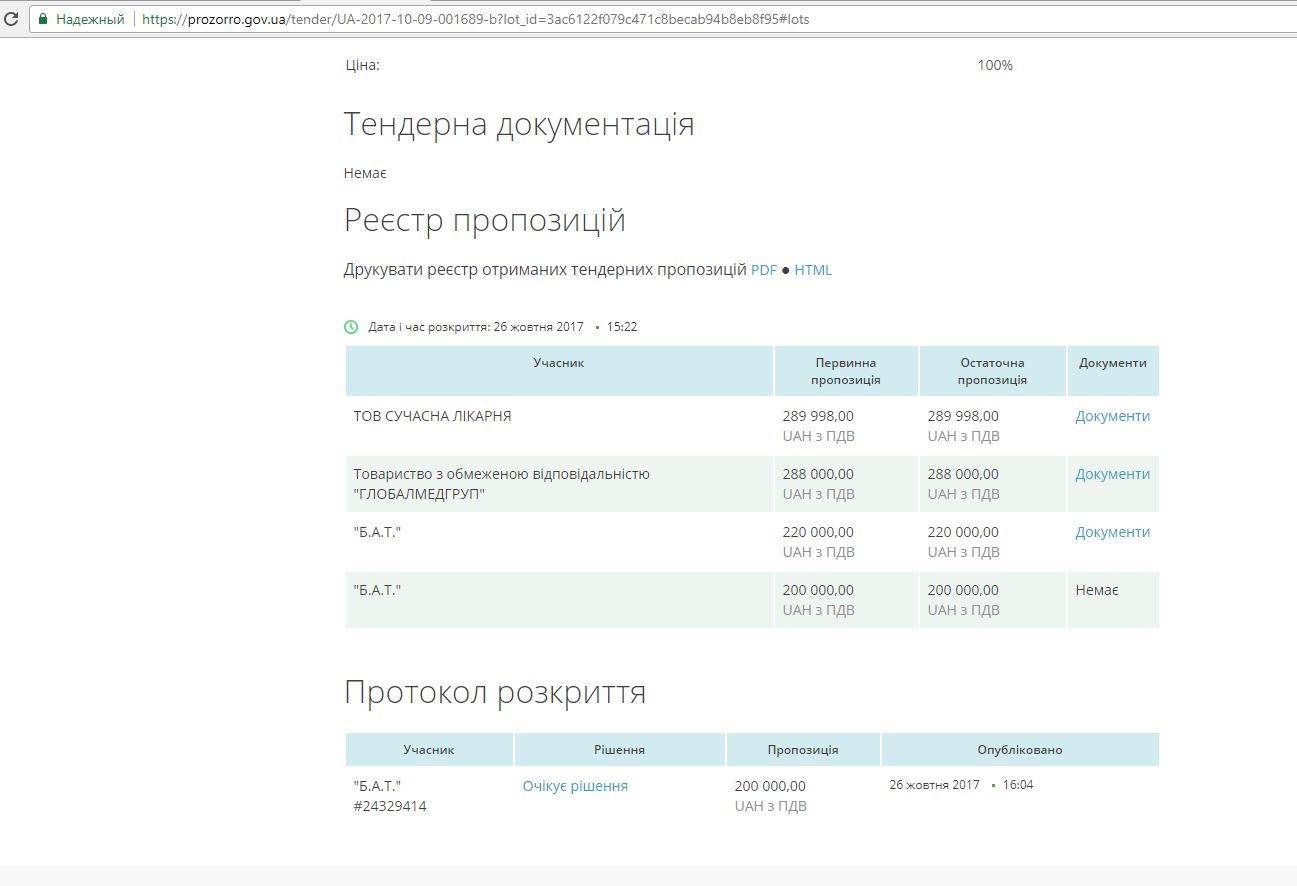Open Документи for ТОВ СУЧАСНА ЛІКАРНЯ
Viewport: 1297px width, 886px height.
pyautogui.click(x=1112, y=416)
